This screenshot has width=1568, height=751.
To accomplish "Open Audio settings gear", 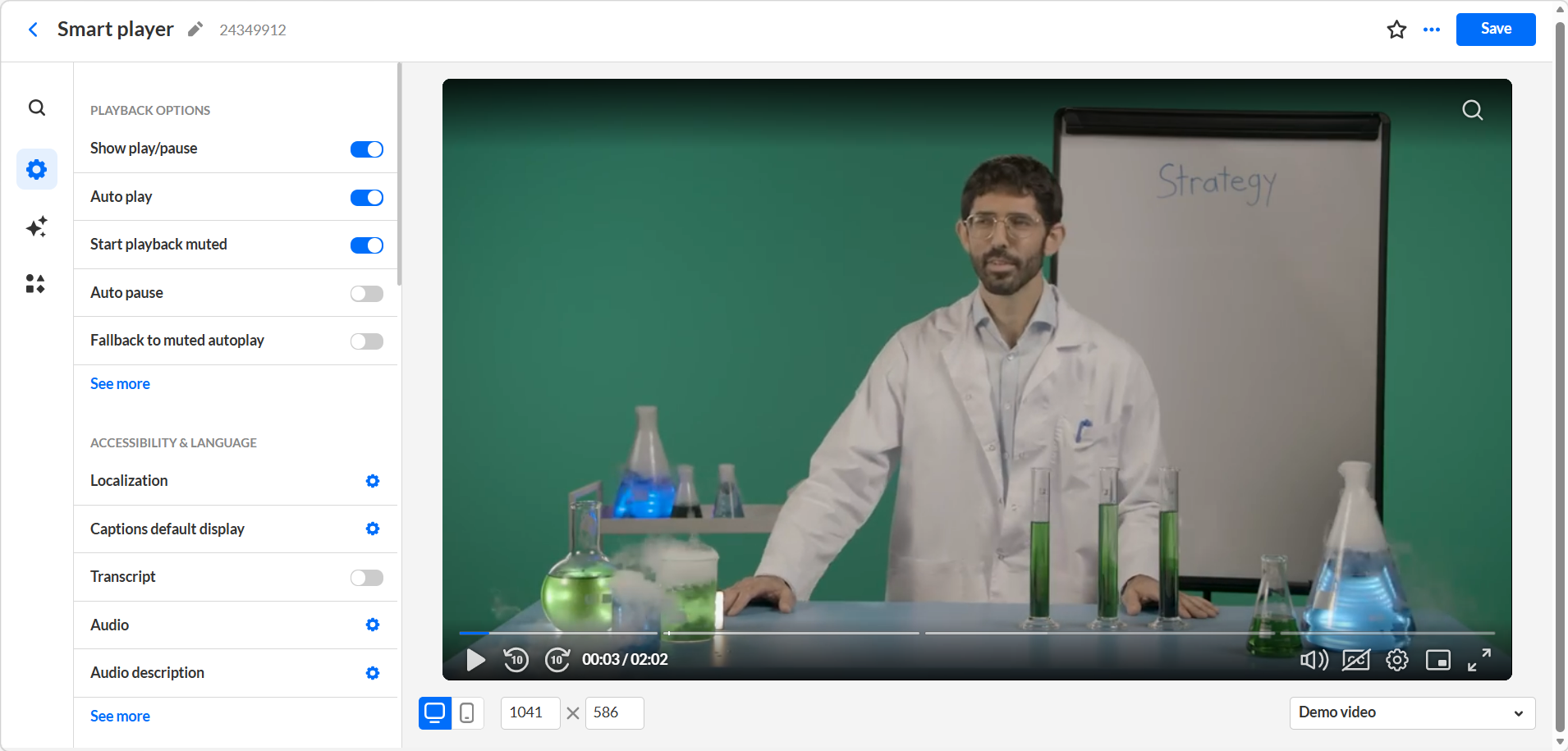I will coord(373,625).
